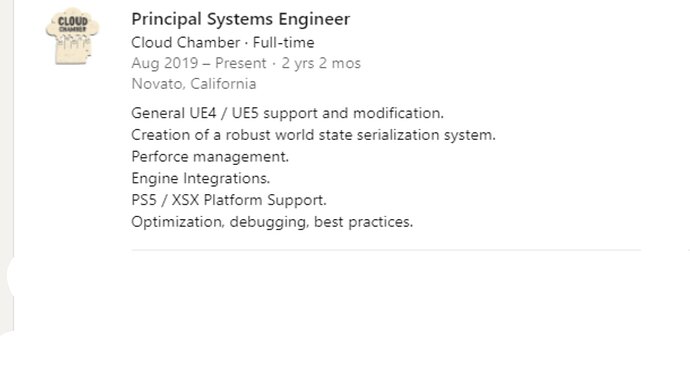Click the Optimization, debugging, best practices line
690x388 pixels.
[272, 222]
